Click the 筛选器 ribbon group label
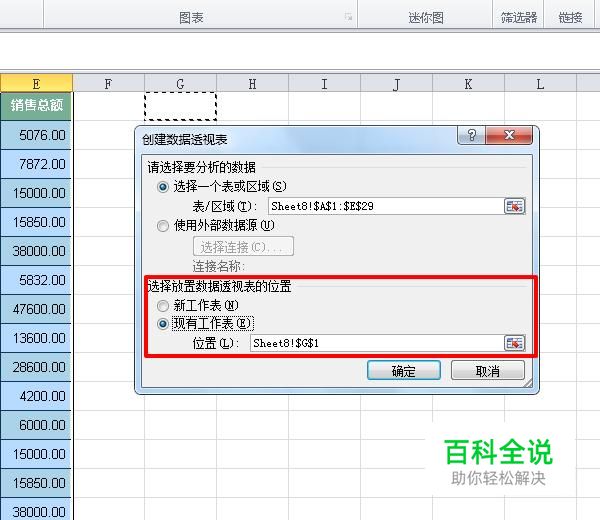Viewport: 600px width, 520px height. (x=519, y=17)
